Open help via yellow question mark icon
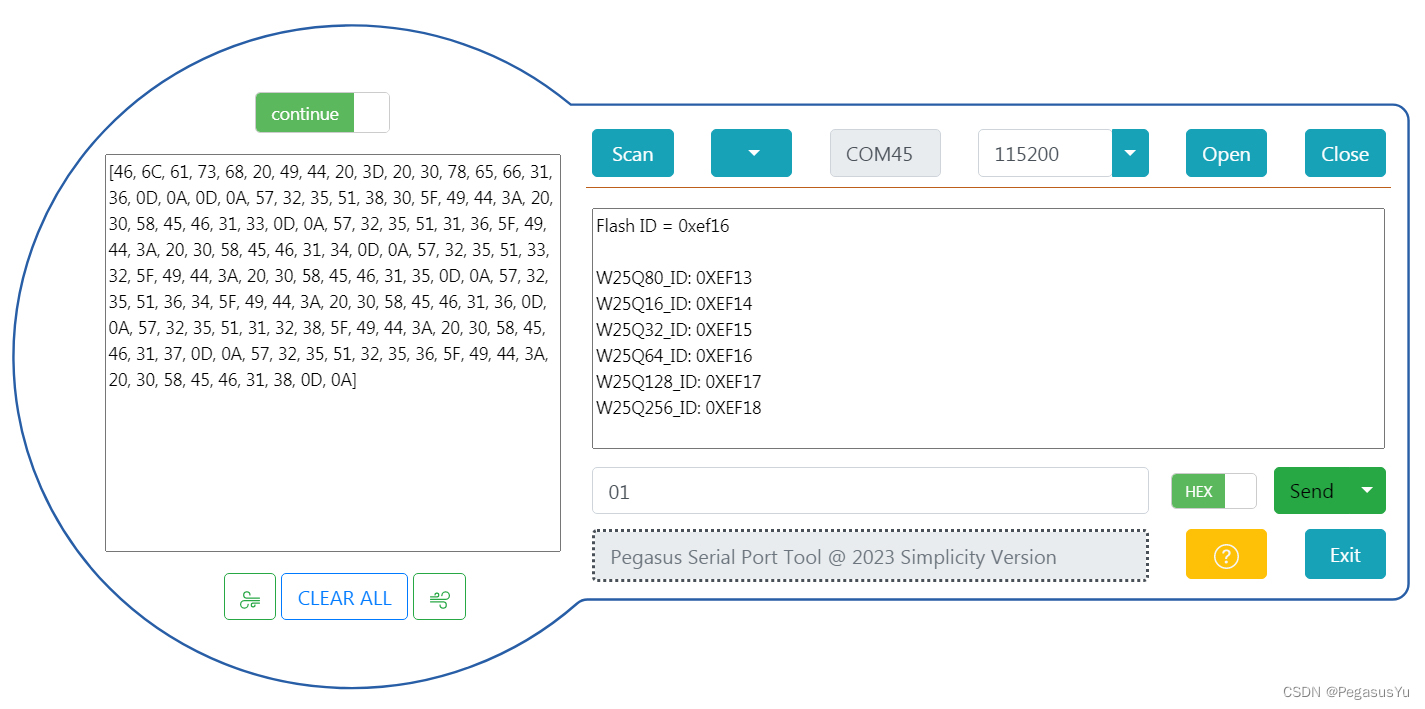 [x=1226, y=553]
